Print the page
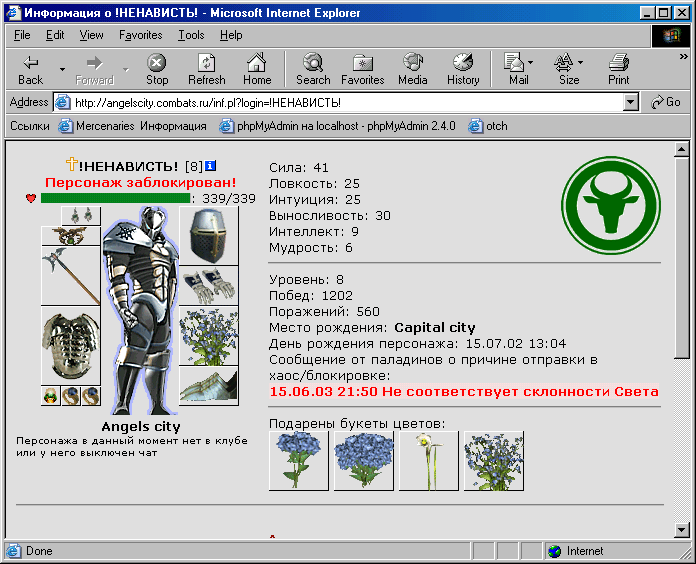 619,70
